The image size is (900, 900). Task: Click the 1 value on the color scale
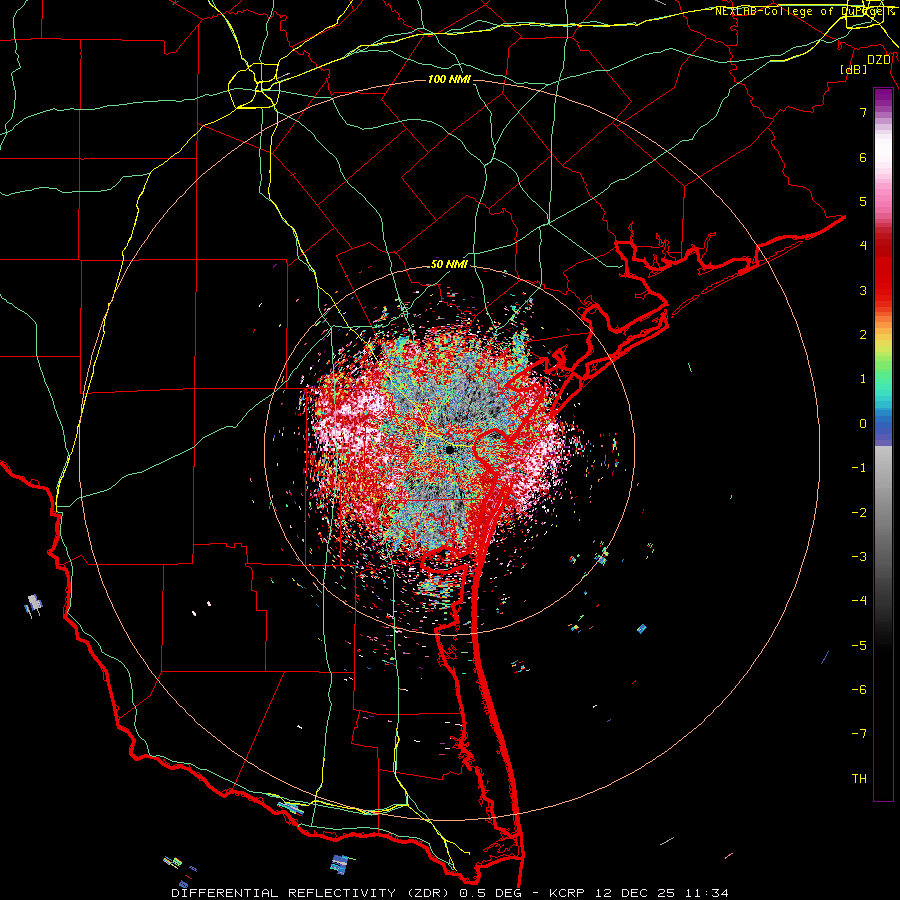point(863,379)
